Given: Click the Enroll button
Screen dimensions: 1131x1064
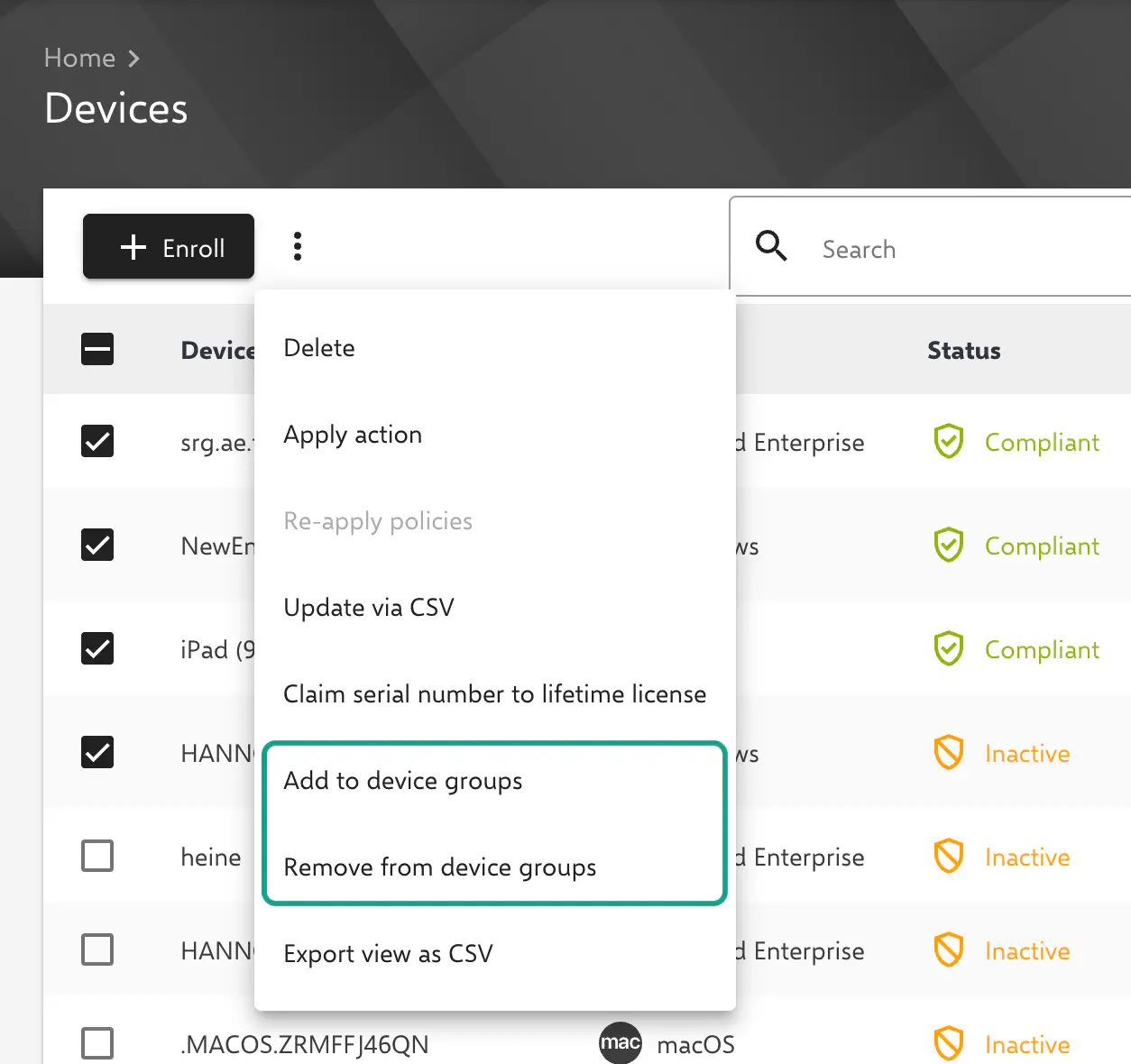Looking at the screenshot, I should 169,246.
